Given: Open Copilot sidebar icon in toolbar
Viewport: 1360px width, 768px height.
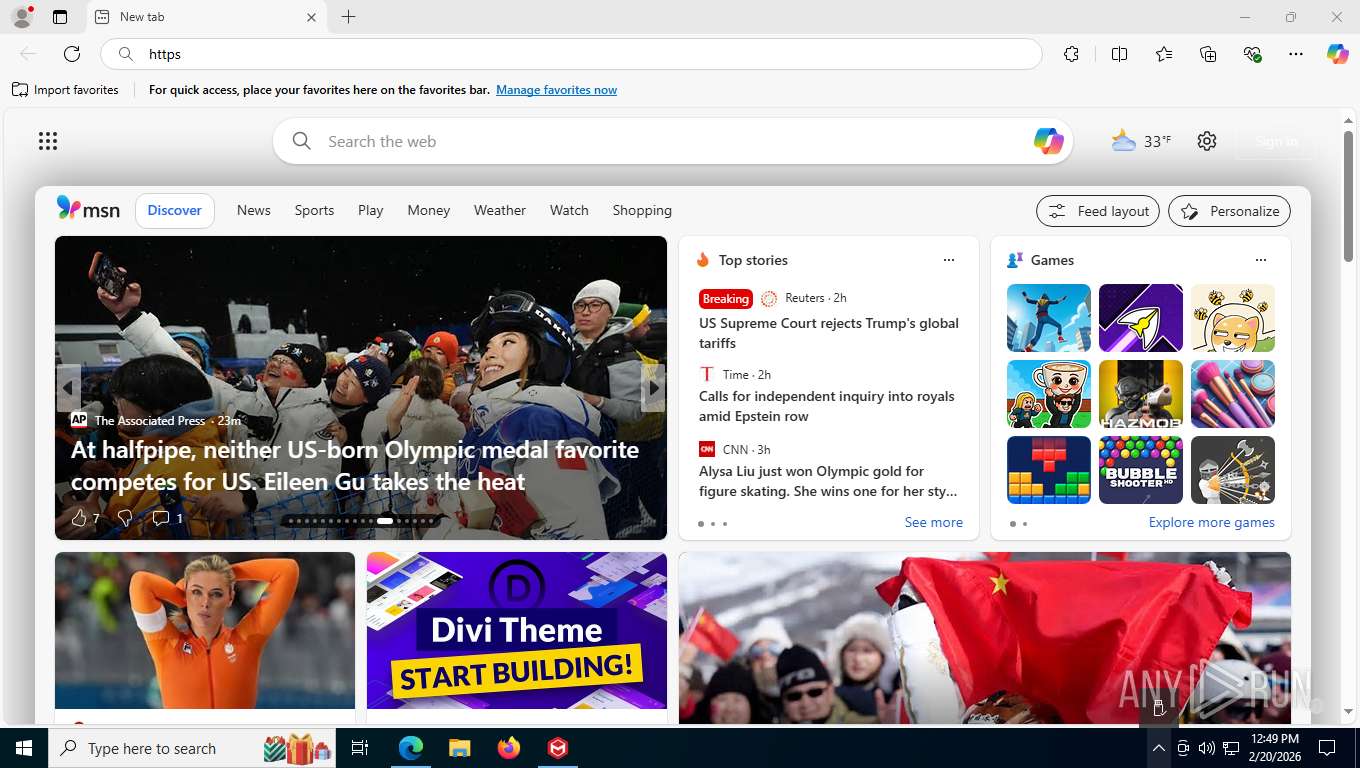Looking at the screenshot, I should pyautogui.click(x=1338, y=54).
